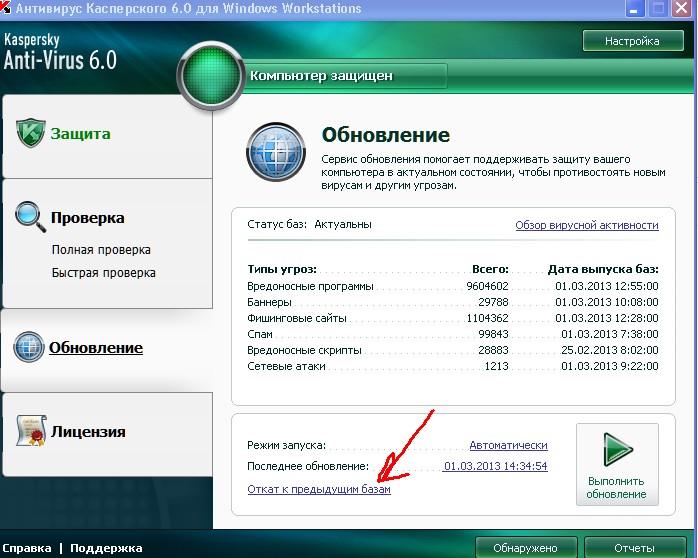
Task: Click the value 9604602
Action: (x=487, y=286)
